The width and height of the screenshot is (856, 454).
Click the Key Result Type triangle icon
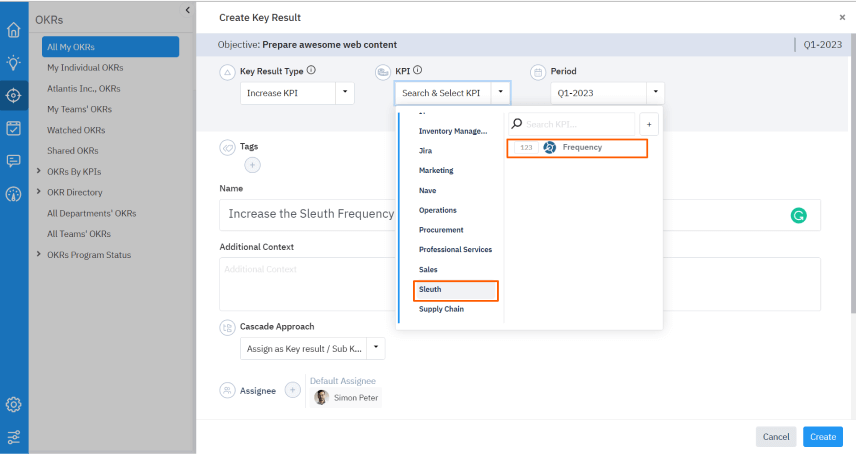pos(227,72)
